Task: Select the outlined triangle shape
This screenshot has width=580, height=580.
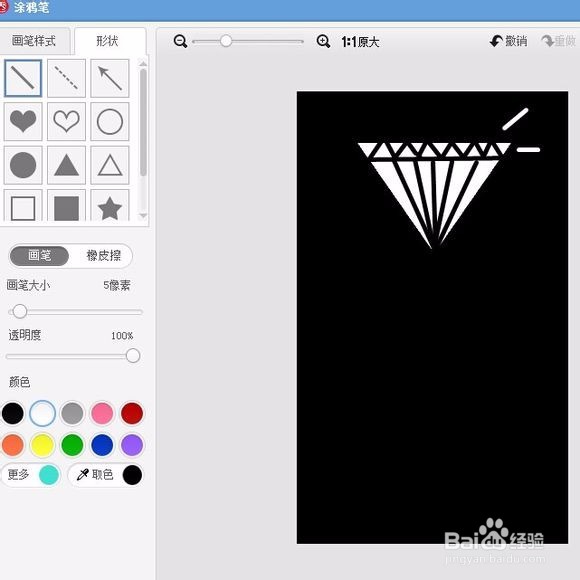Action: pyautogui.click(x=110, y=165)
